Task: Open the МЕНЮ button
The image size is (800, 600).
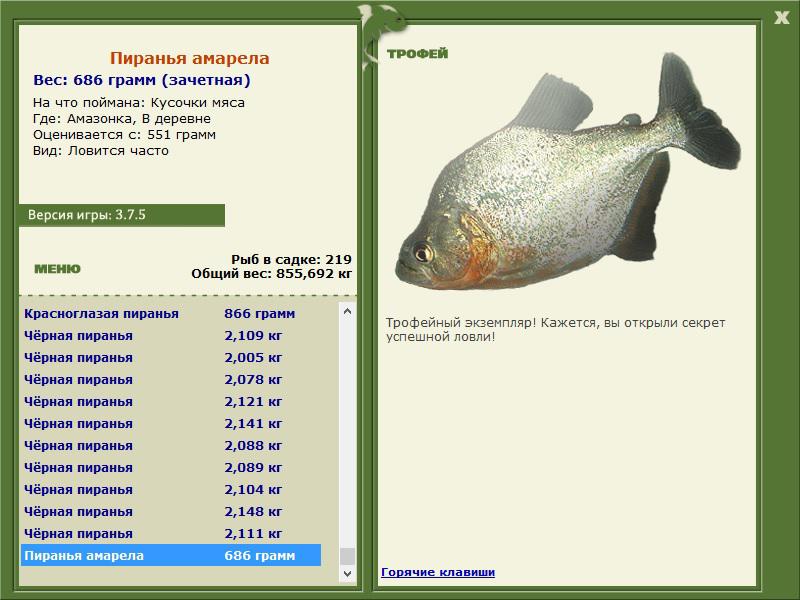Action: point(57,269)
